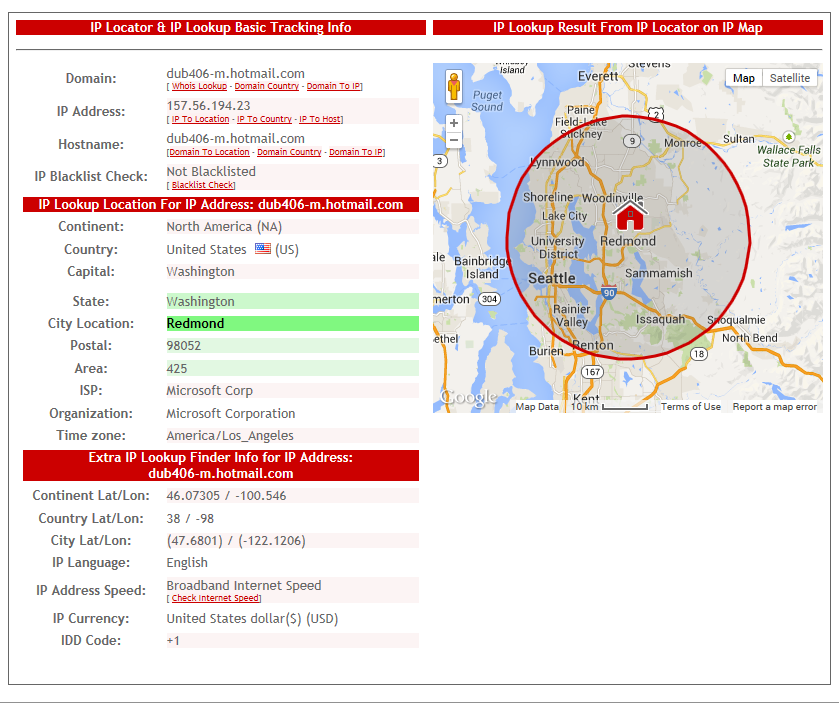Click the route 304 shield on map

[489, 299]
